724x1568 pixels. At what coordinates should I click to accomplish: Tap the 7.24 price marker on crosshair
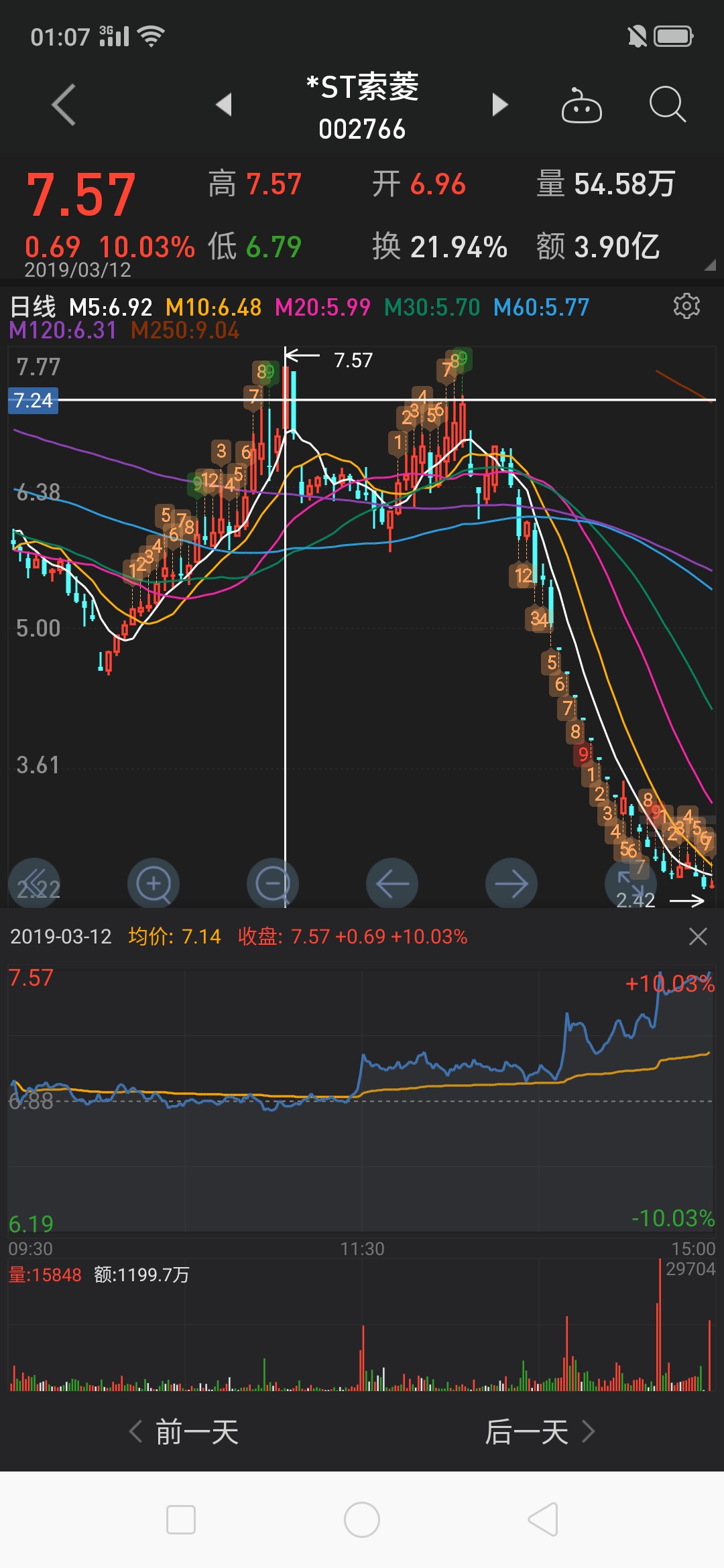[33, 401]
